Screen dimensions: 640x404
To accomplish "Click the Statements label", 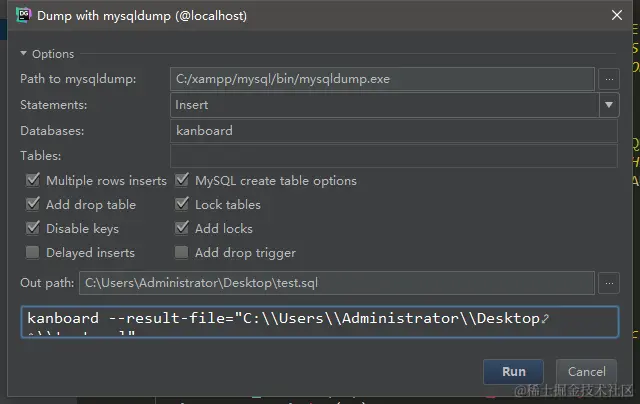I will point(53,105).
